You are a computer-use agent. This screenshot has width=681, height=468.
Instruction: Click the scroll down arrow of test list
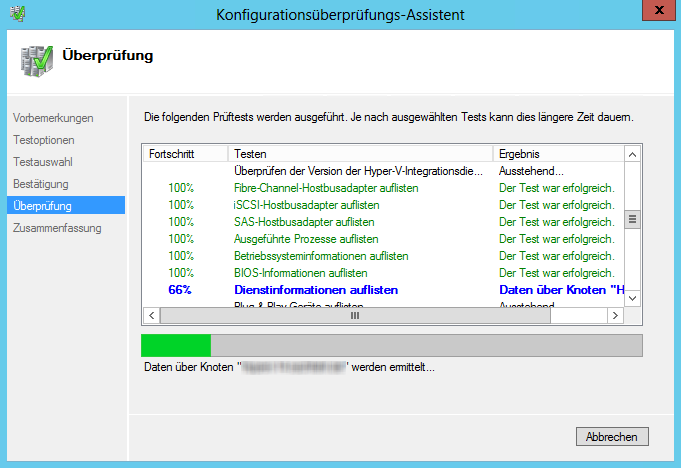pos(632,298)
